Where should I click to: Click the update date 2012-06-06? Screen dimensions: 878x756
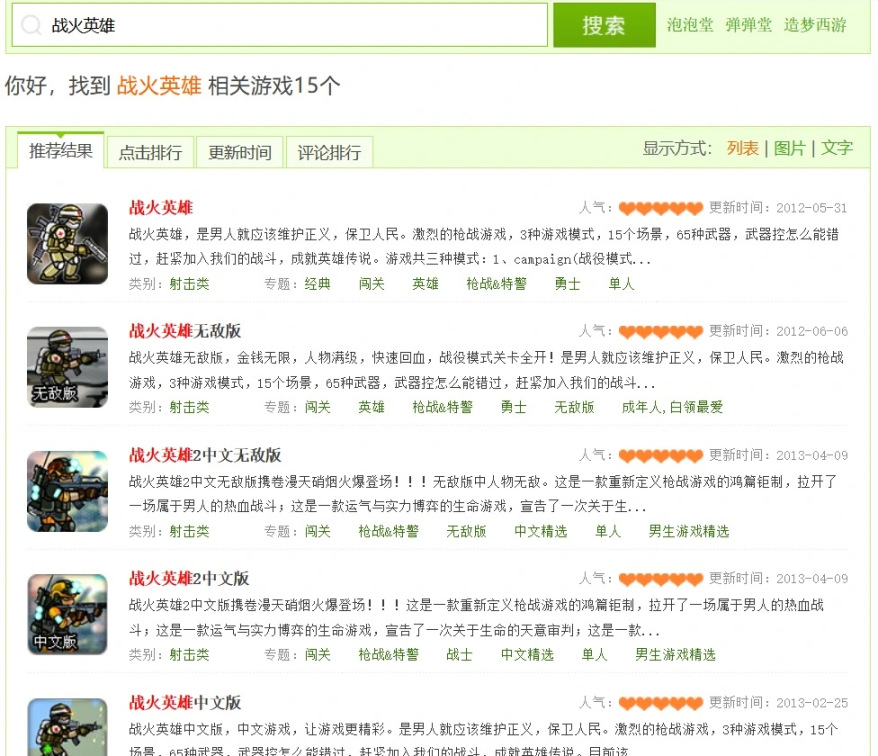812,332
